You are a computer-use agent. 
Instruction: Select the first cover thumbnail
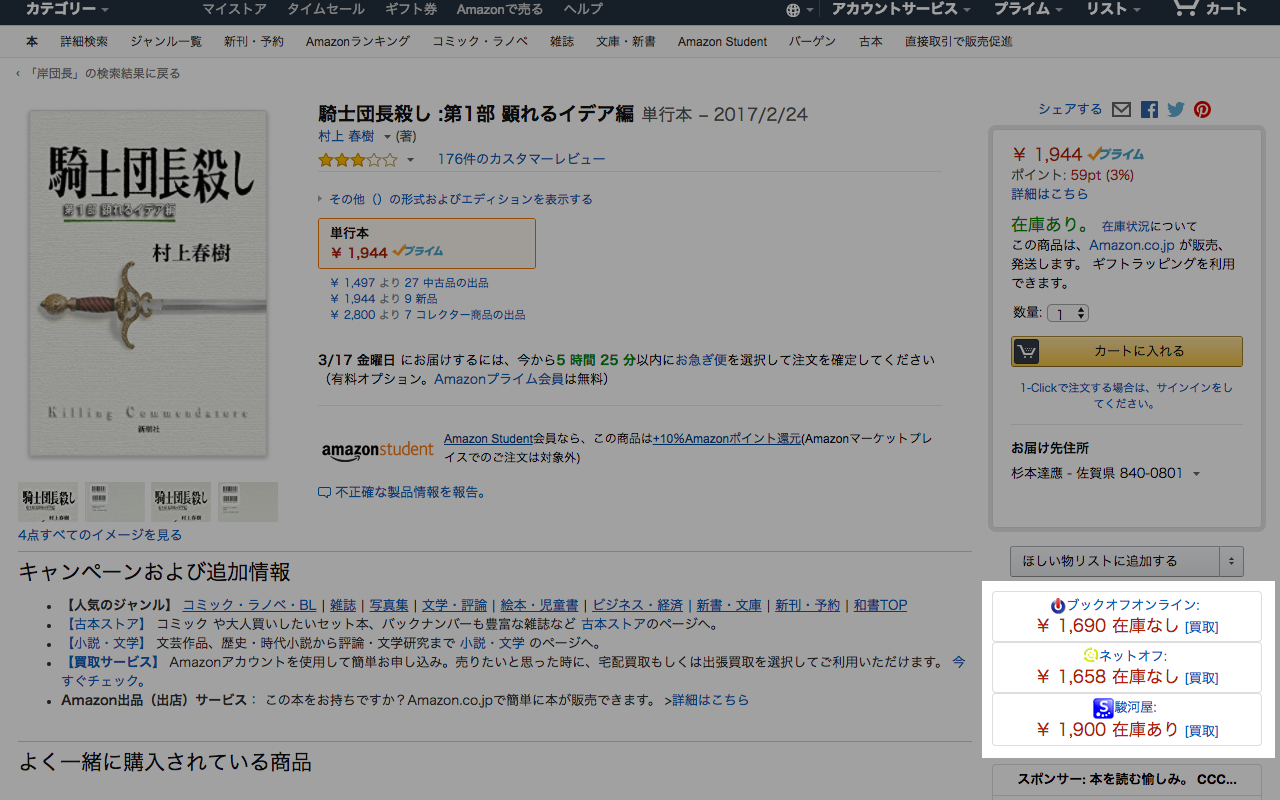(48, 502)
